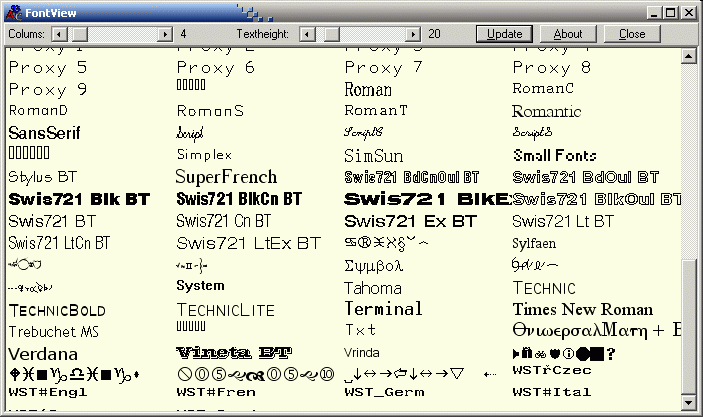Viewport: 703px width, 417px height.
Task: Click the Swis721 BT sample
Action: tap(52, 222)
